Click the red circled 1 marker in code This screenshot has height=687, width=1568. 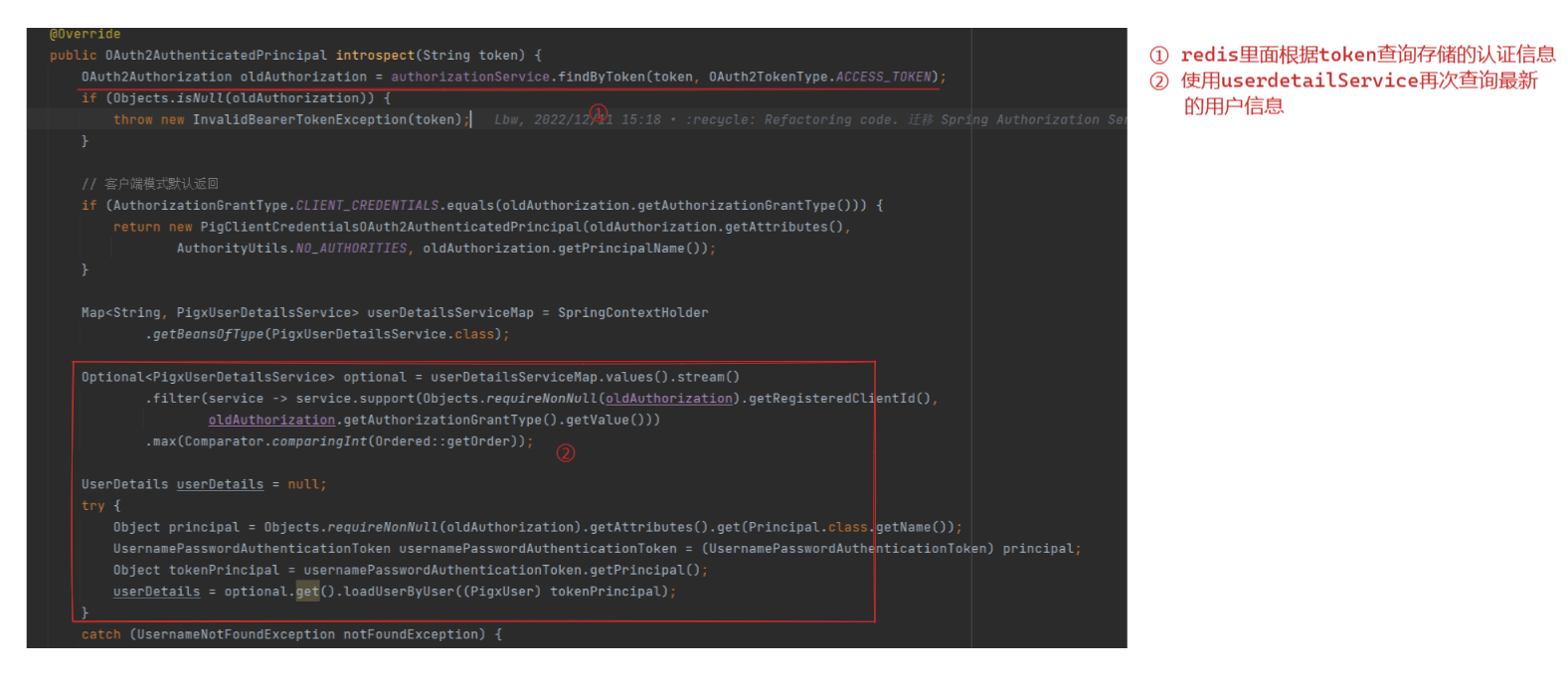coord(598,112)
